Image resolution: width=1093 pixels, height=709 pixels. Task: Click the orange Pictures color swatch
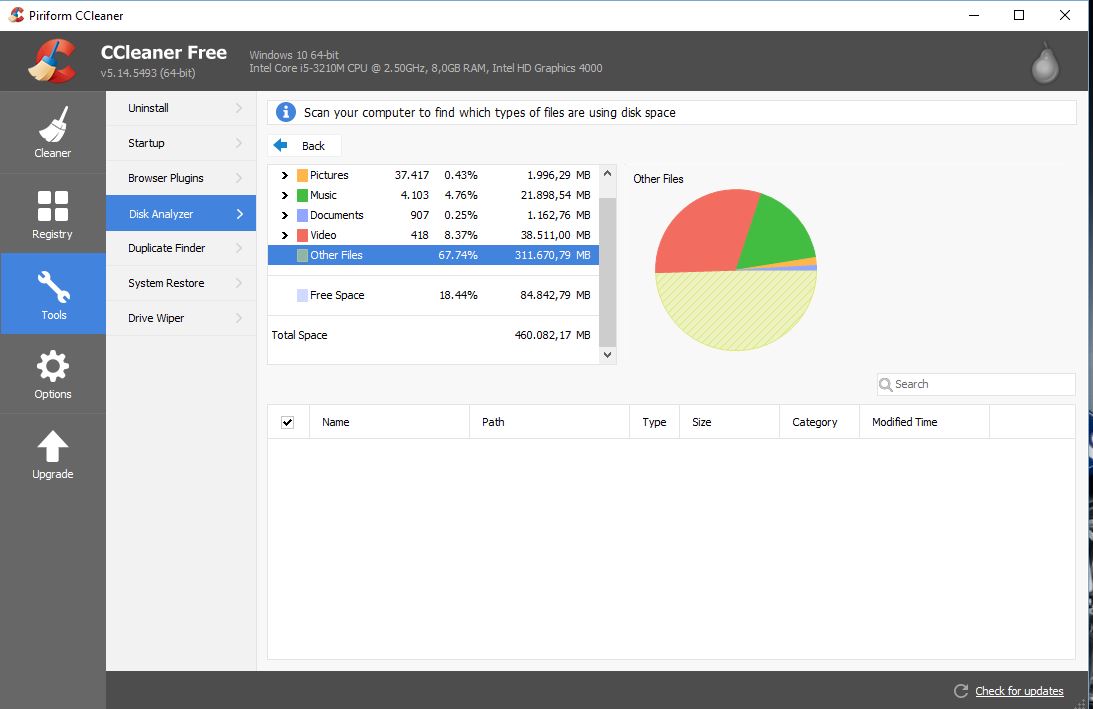(302, 175)
